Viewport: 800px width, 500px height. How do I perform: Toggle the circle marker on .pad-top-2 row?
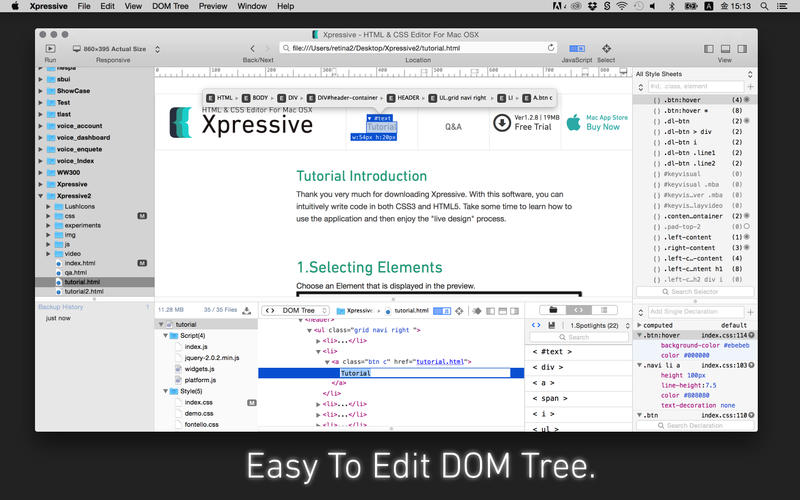tap(746, 227)
